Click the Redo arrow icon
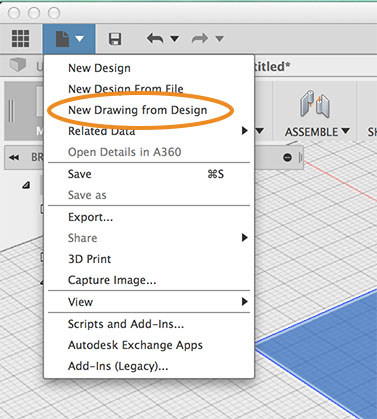 (x=200, y=39)
